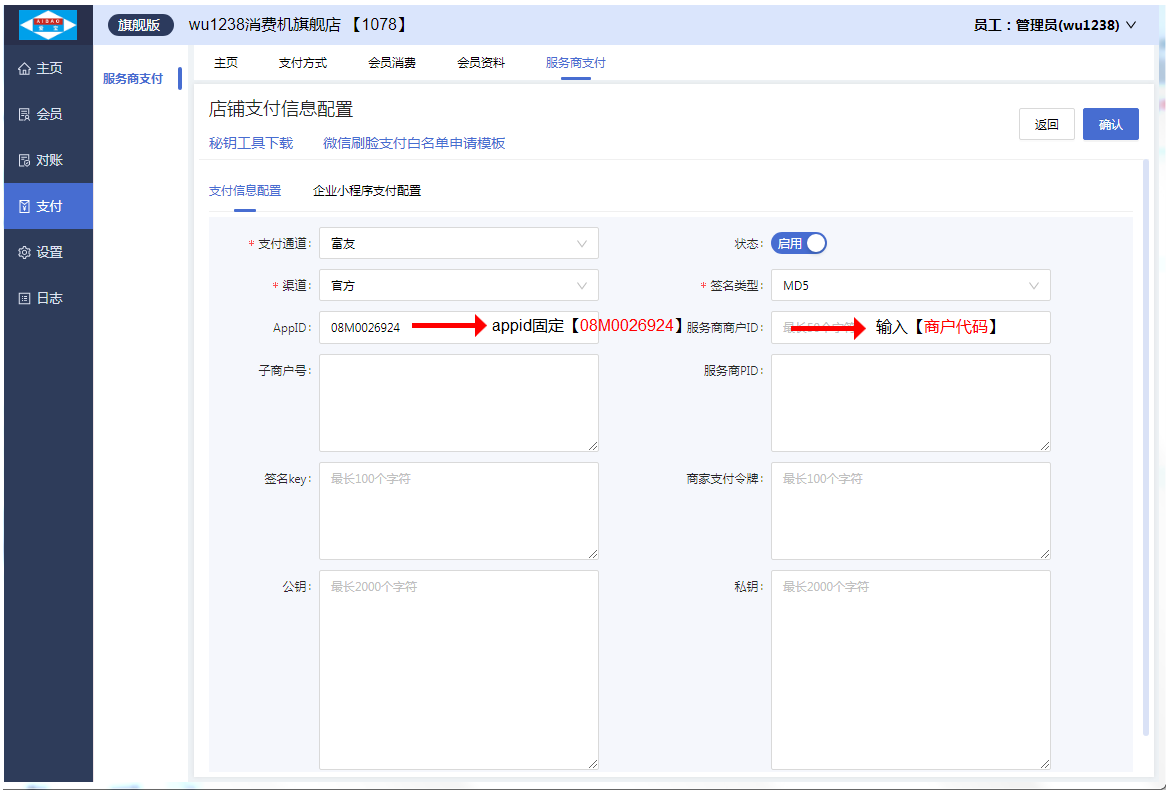This screenshot has width=1169, height=791.
Task: Click the 支付 payment sidebar icon
Action: click(x=25, y=207)
